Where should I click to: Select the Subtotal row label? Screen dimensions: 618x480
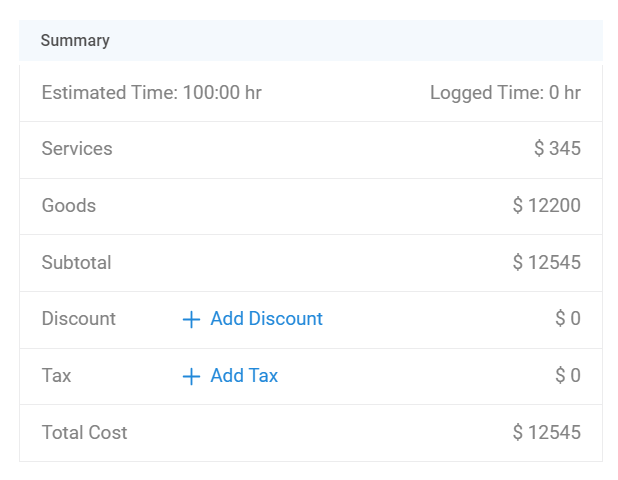[76, 263]
